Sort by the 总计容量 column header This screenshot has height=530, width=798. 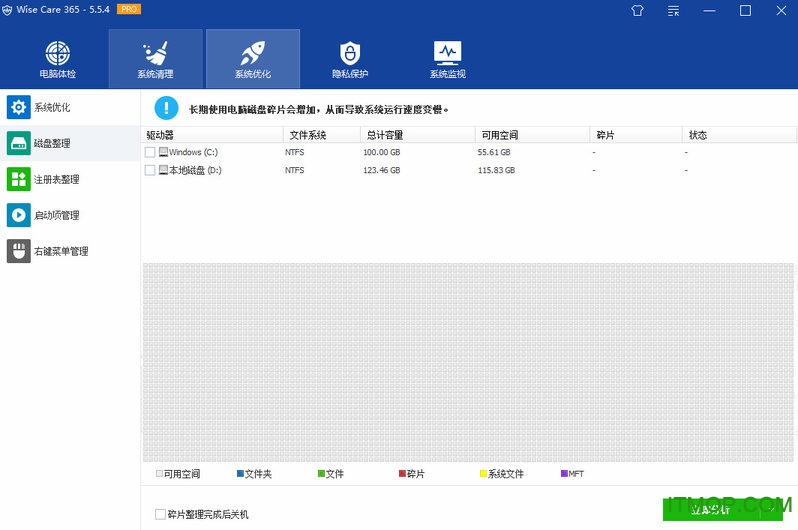(x=418, y=135)
